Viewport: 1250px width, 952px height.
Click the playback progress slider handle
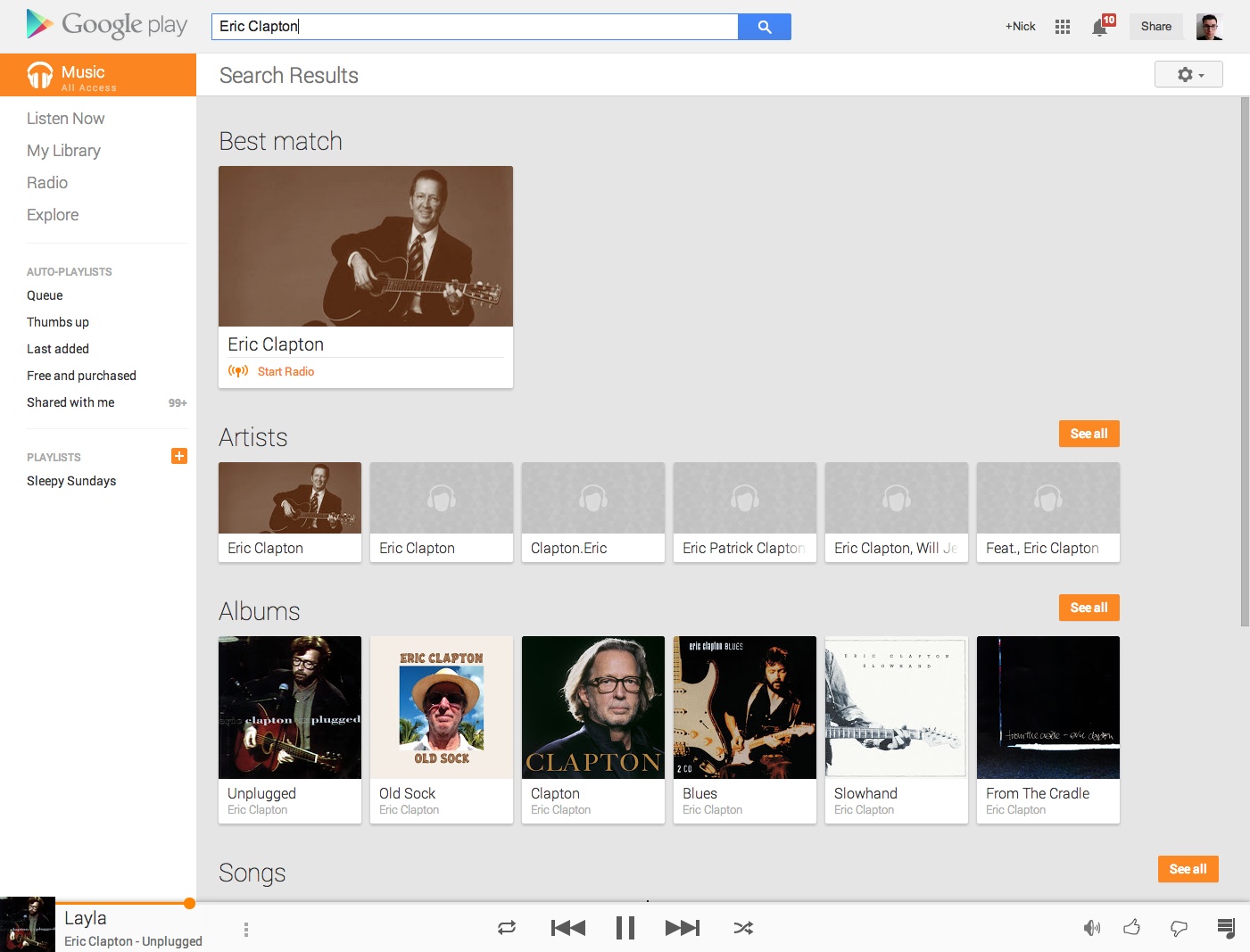(x=189, y=903)
